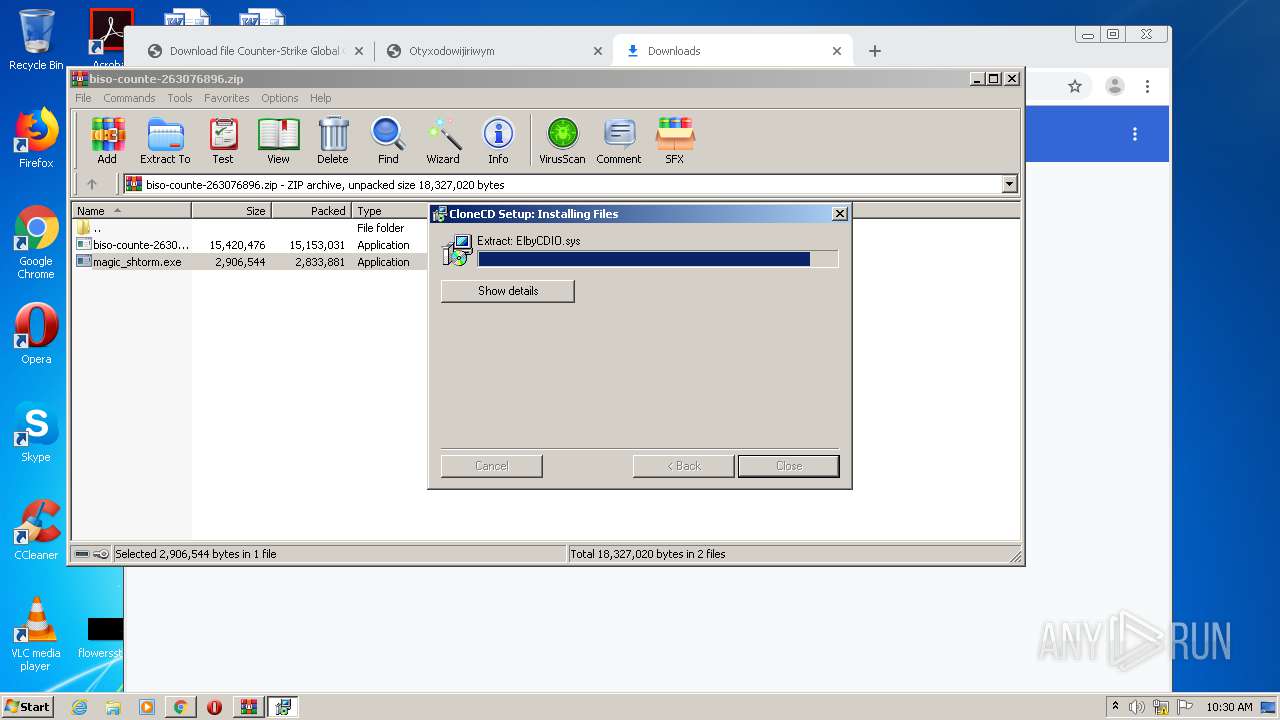Open CCleaner desktop shortcut

coord(36,530)
